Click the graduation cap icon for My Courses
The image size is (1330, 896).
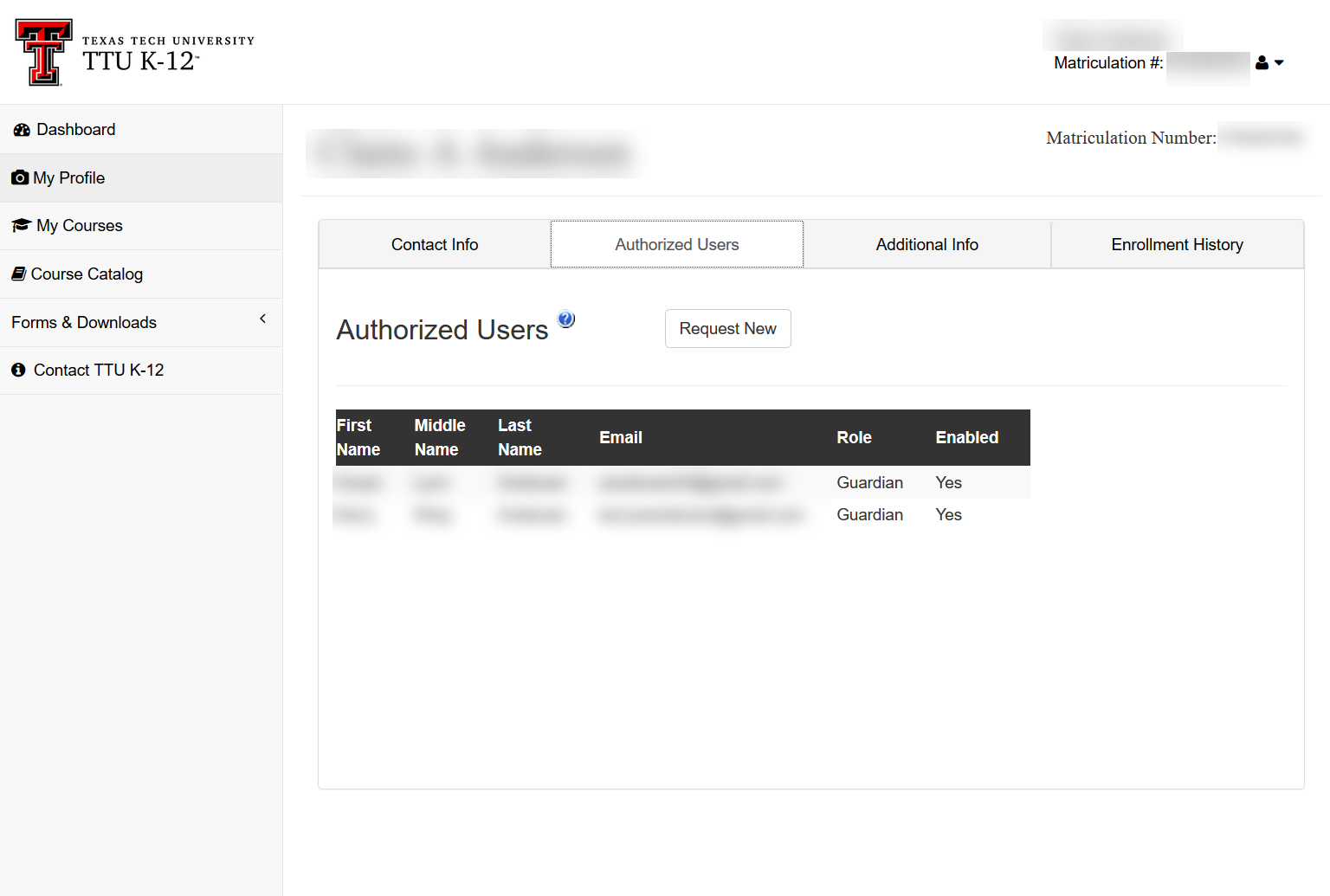(x=22, y=226)
